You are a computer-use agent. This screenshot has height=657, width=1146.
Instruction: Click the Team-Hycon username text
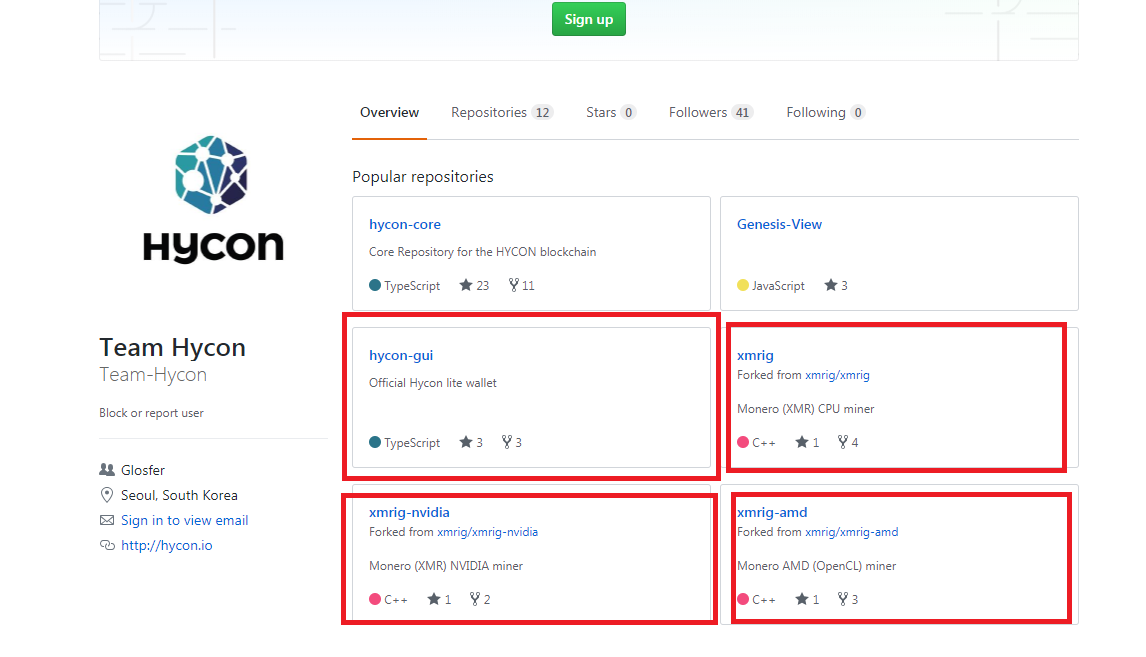(153, 375)
